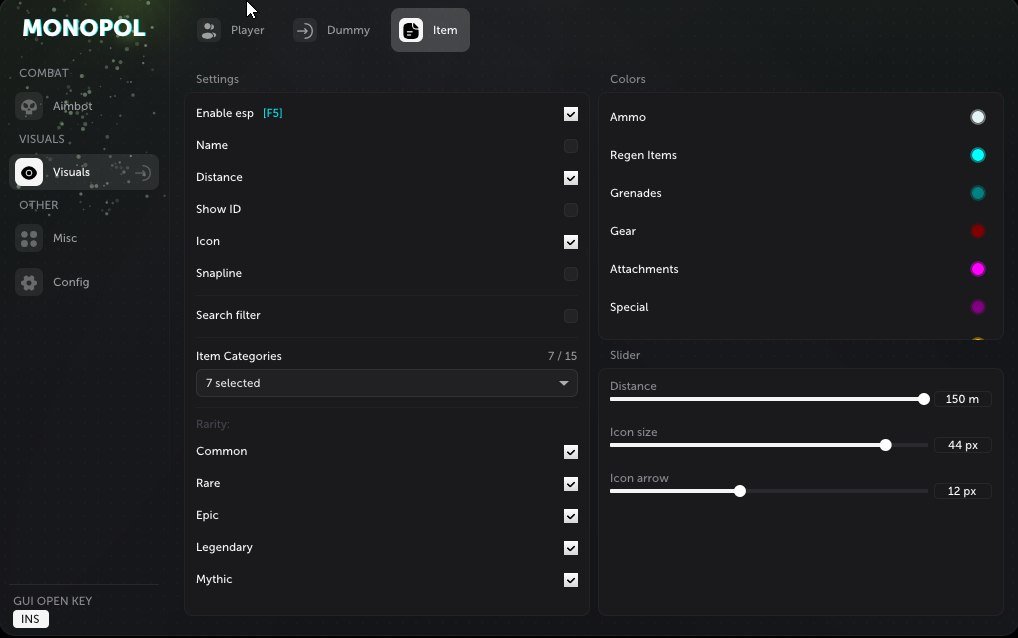The height and width of the screenshot is (638, 1018).
Task: Open the Item Categories dropdown
Action: pos(386,383)
